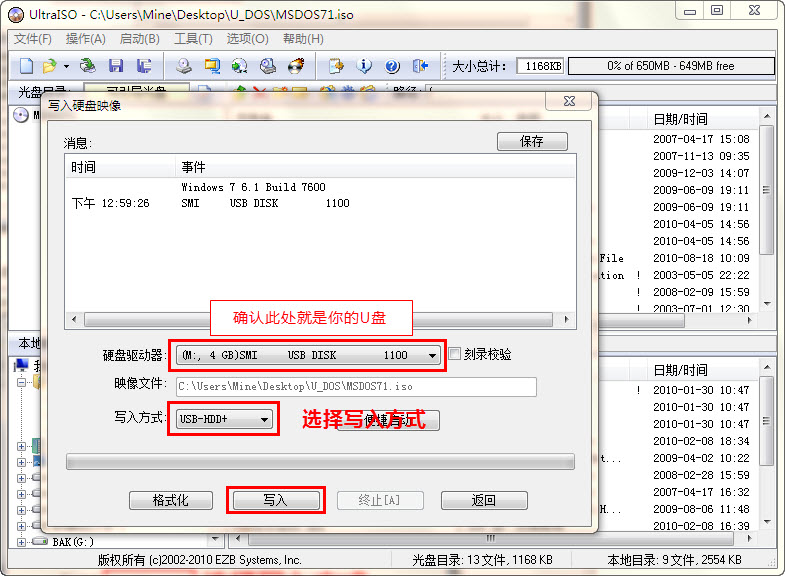Open the 选项(O) menu

[247, 39]
